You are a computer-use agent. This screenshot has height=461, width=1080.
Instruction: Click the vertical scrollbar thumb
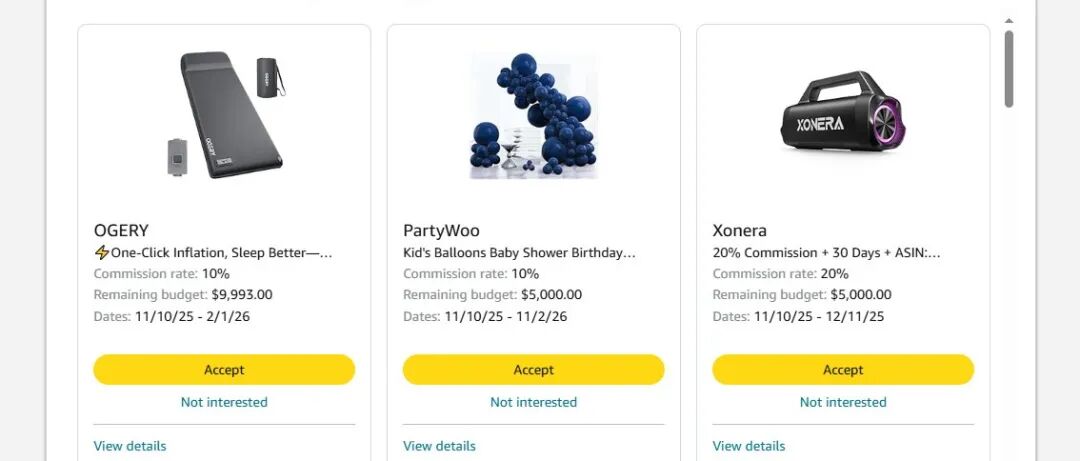[x=1009, y=68]
